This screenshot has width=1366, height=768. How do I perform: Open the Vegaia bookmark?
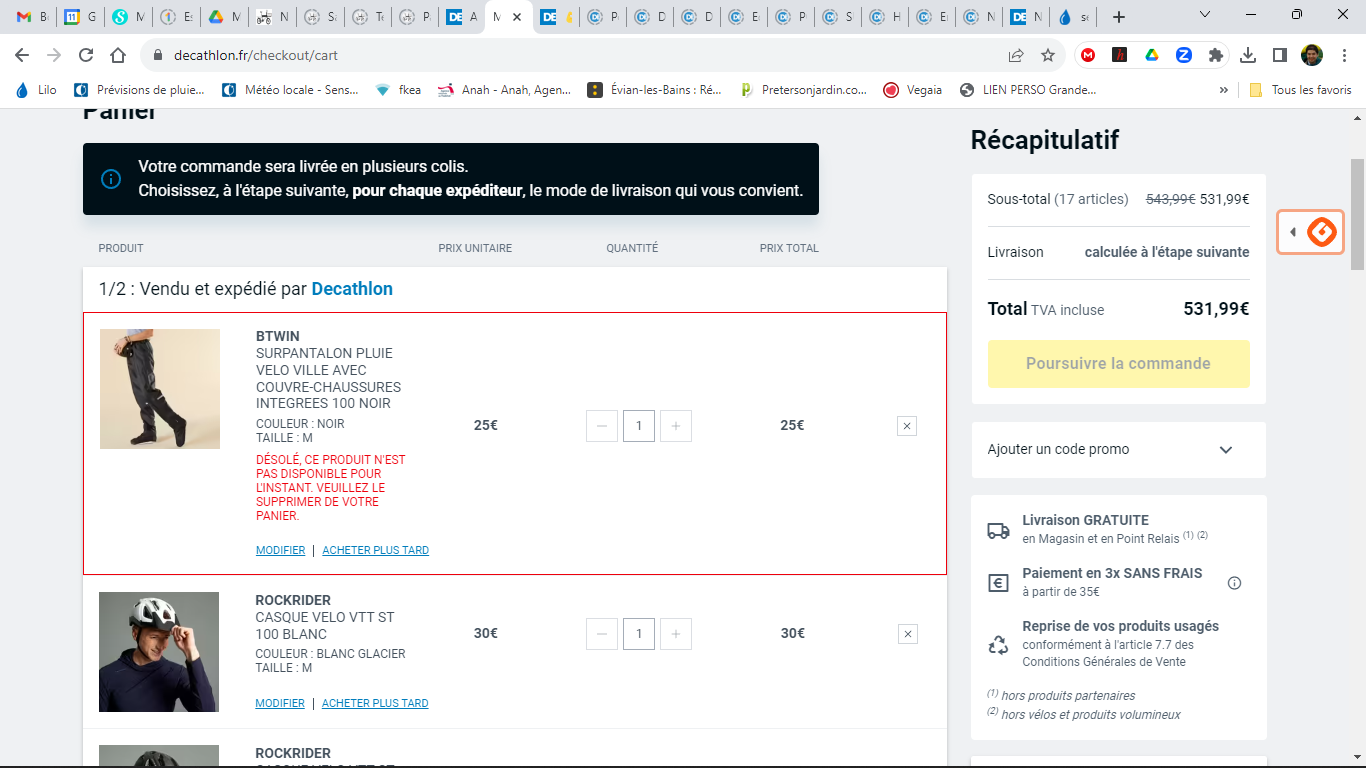click(913, 90)
